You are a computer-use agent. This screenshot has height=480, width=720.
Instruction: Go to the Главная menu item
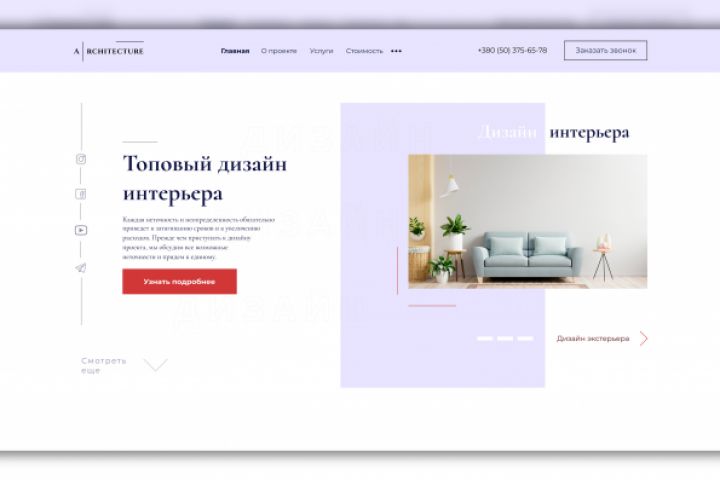pos(235,51)
